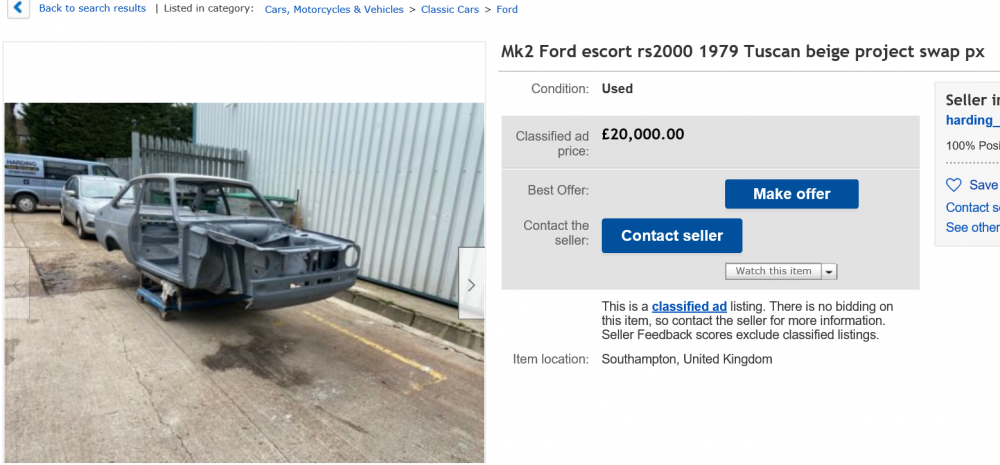Click Watch this item button

tap(774, 271)
